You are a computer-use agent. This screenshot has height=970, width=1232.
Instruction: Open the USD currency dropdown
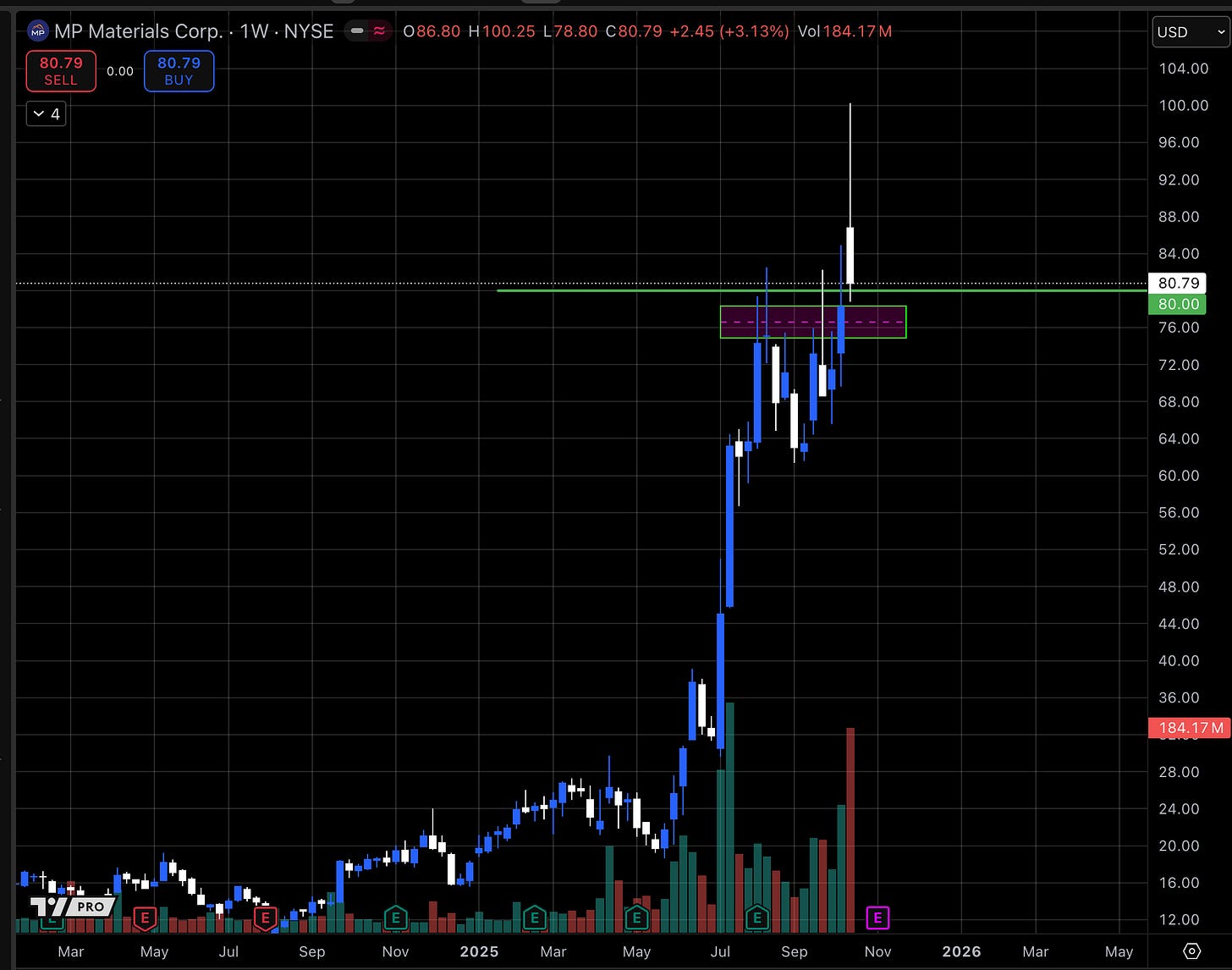click(1191, 31)
